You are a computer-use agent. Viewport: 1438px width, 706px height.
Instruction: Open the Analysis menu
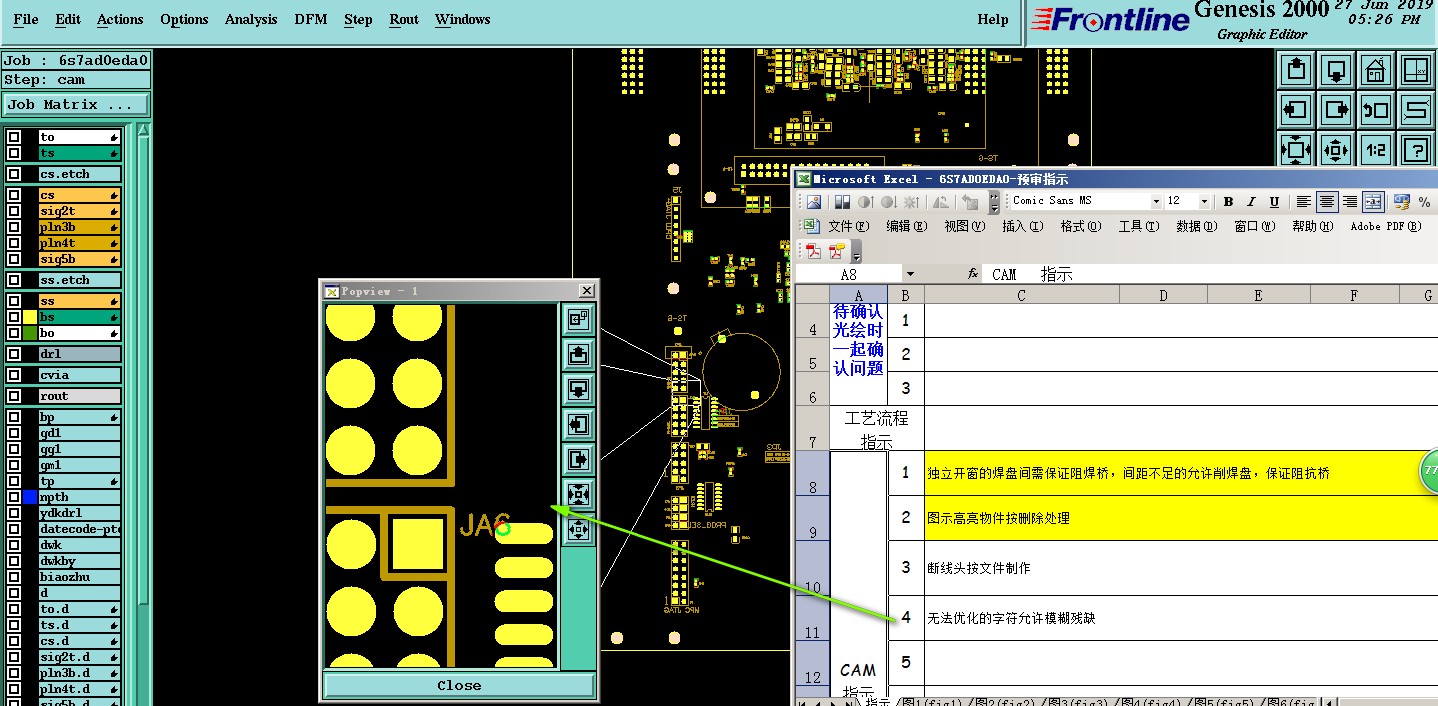click(251, 19)
